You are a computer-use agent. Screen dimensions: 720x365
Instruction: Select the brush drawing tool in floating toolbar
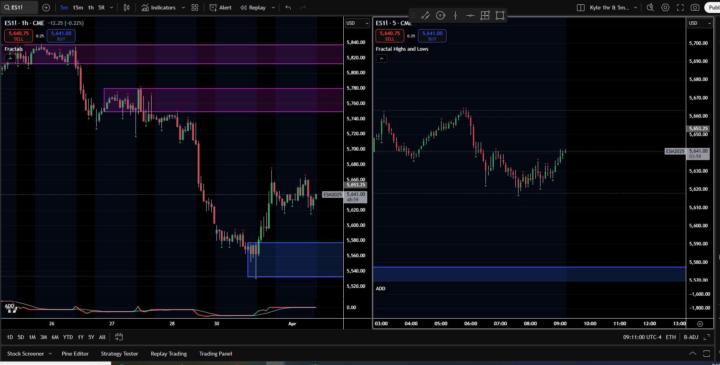pos(425,16)
